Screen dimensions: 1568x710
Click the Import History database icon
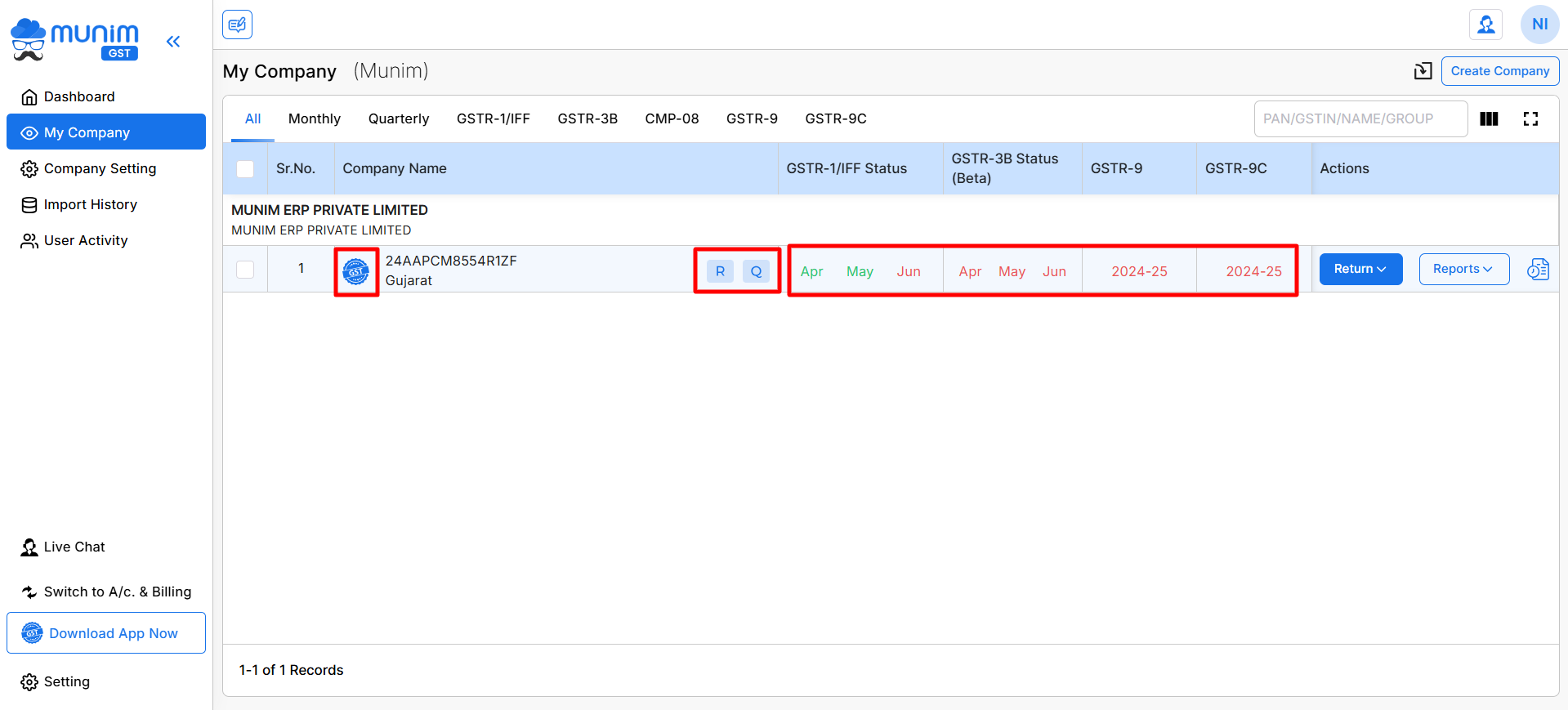[29, 205]
